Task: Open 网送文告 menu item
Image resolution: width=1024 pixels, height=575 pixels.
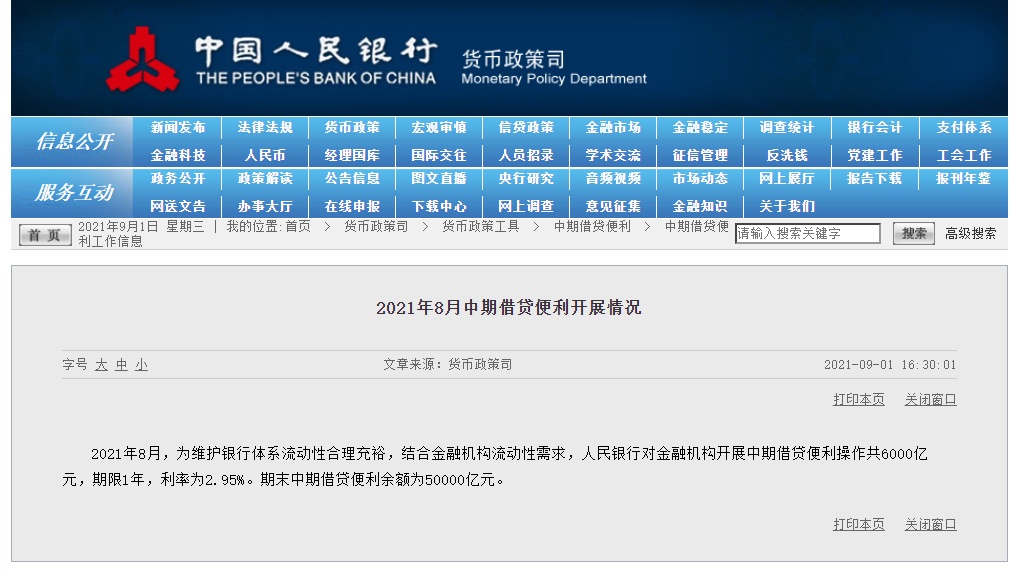Action: point(178,206)
